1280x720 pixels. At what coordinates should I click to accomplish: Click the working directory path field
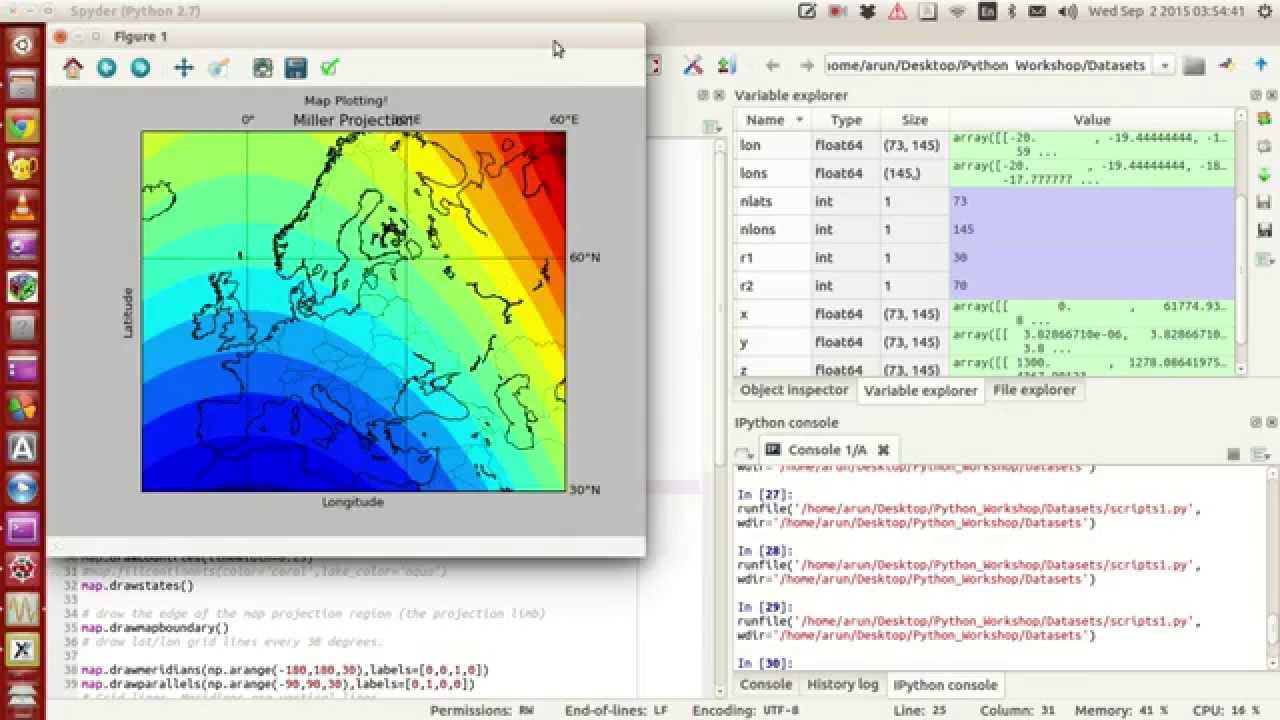click(989, 66)
